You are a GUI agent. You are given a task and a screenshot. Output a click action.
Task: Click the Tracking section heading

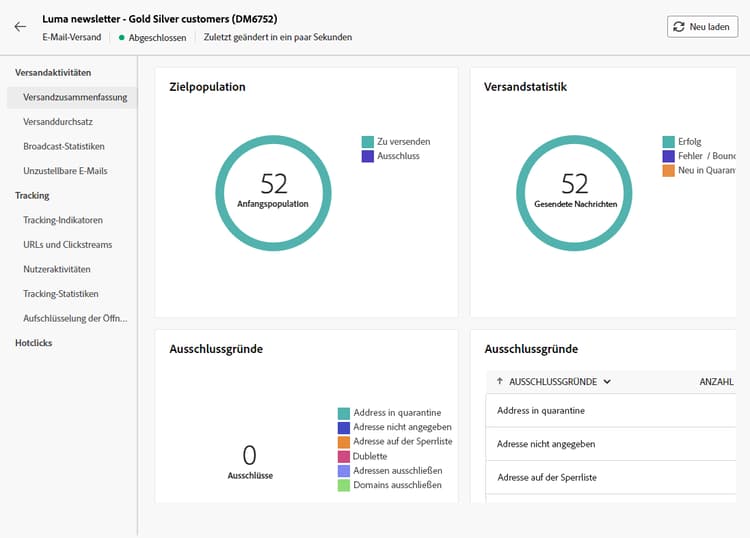coord(32,196)
